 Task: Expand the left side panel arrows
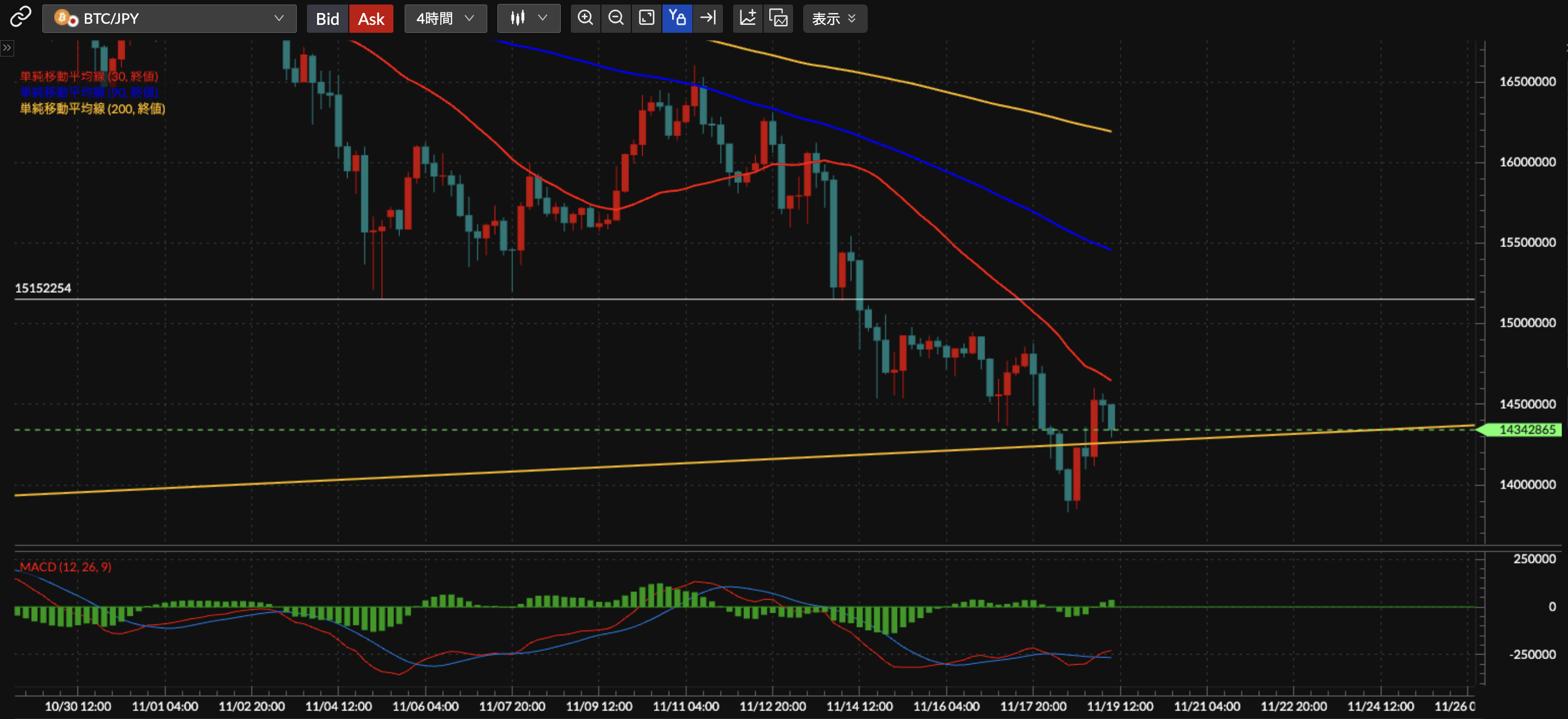click(x=7, y=47)
